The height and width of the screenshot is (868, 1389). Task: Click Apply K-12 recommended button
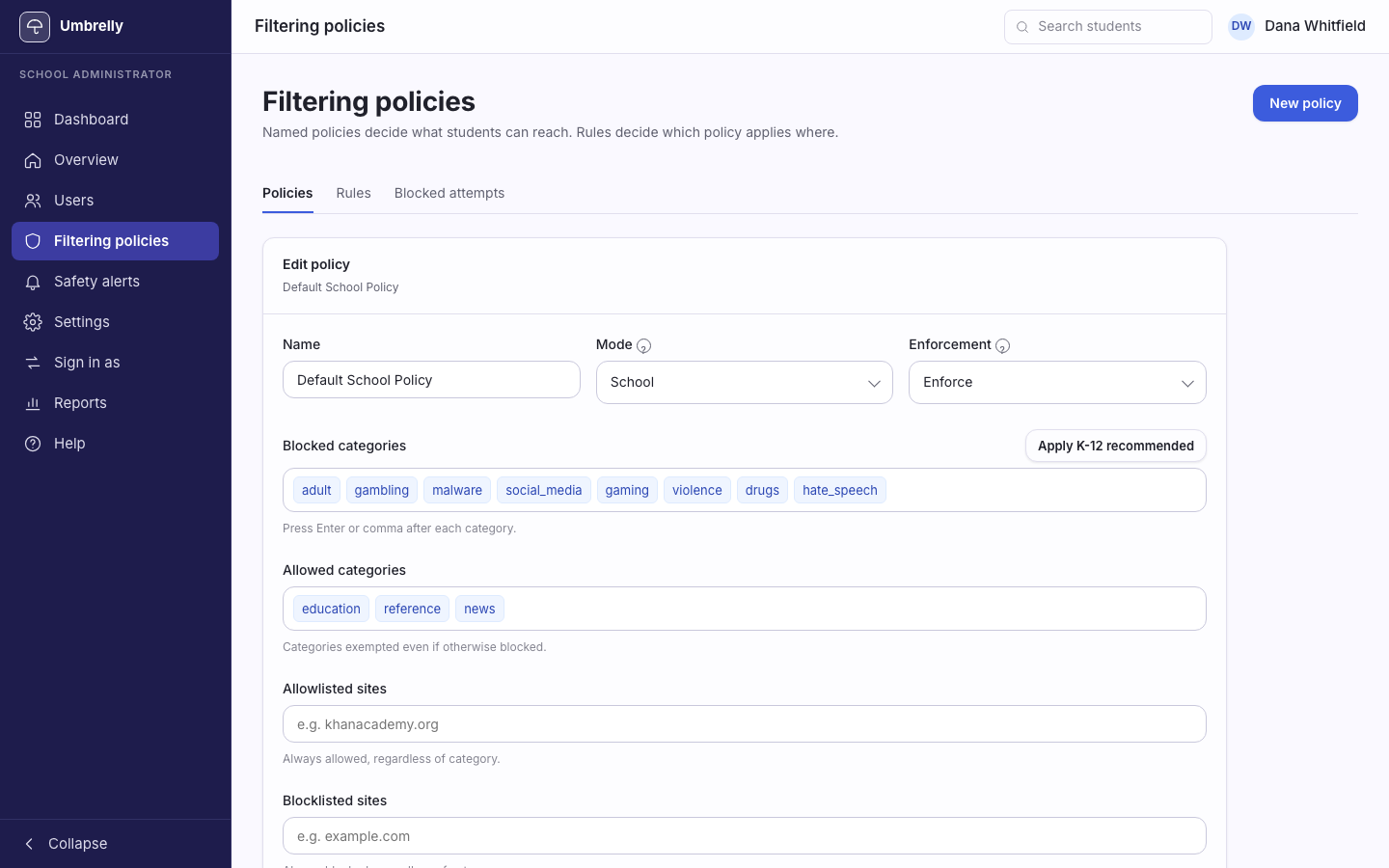(1116, 446)
